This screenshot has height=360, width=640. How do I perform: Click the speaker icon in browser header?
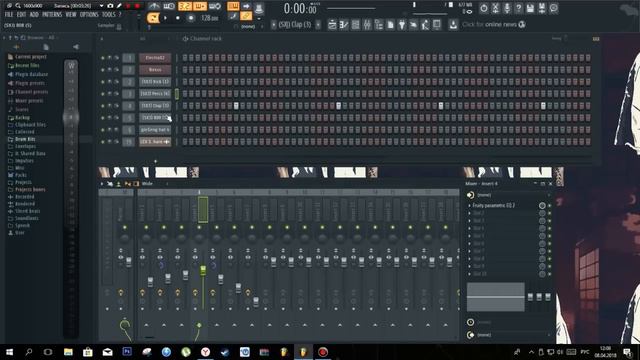click(76, 47)
